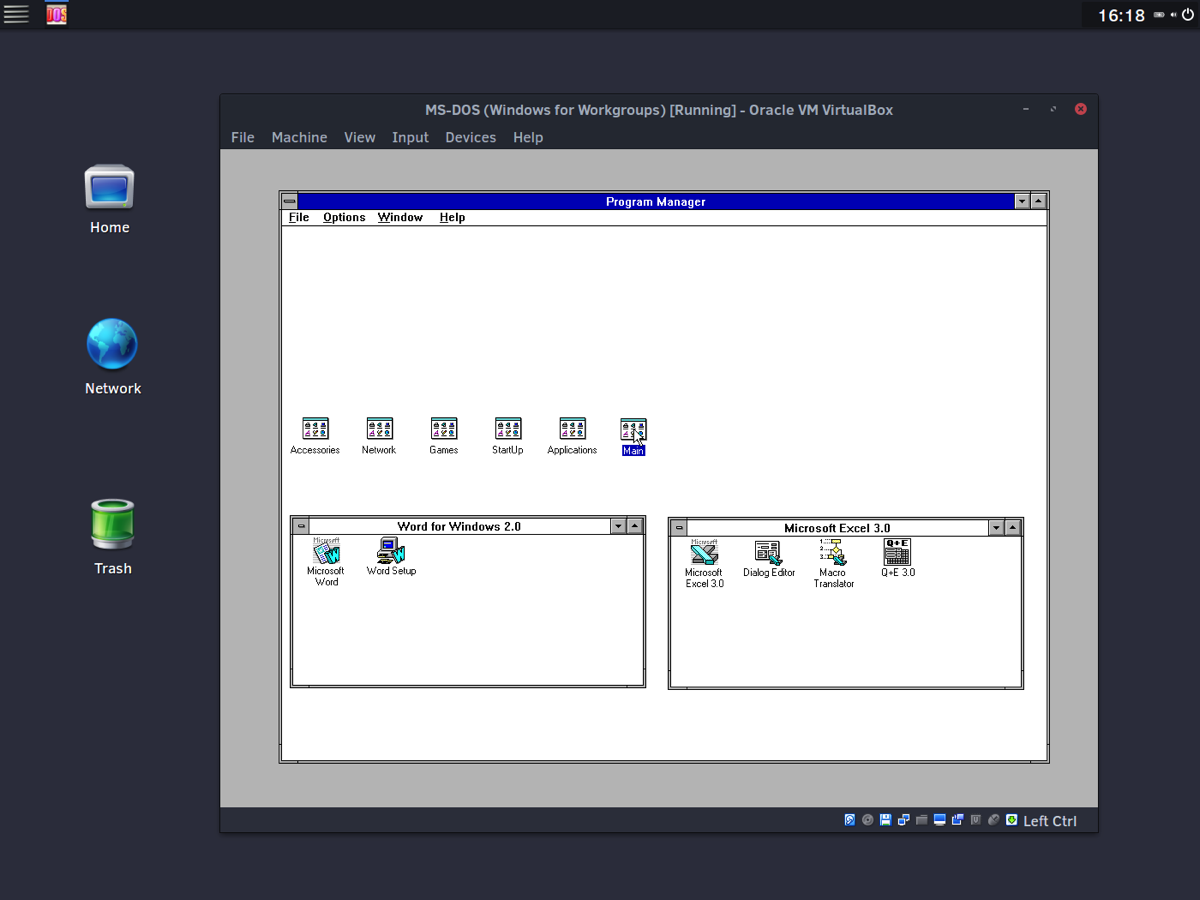
Task: Click the Microsoft Excel 3.0 title bar
Action: pos(837,528)
